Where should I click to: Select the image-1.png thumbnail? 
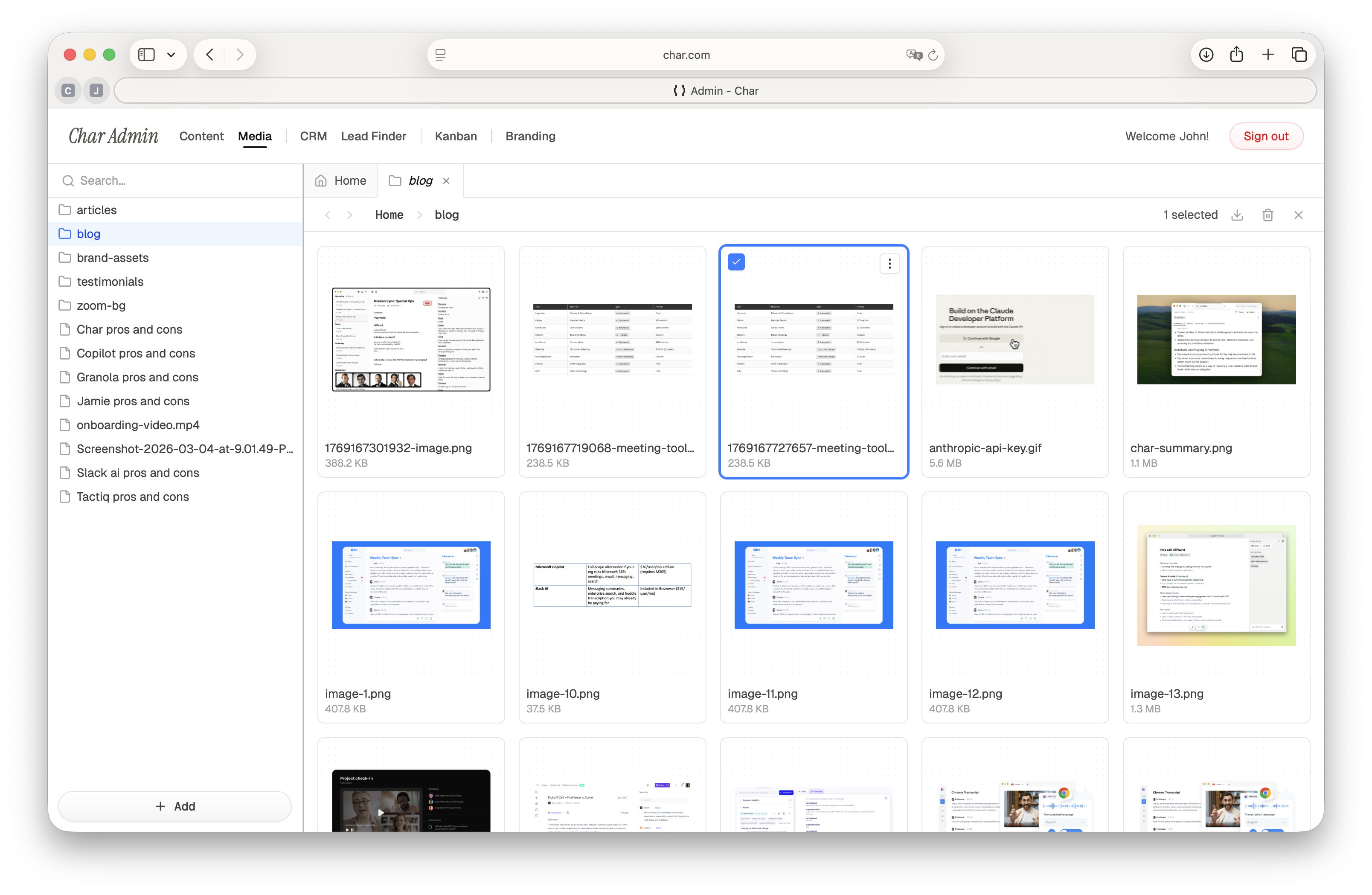(411, 585)
